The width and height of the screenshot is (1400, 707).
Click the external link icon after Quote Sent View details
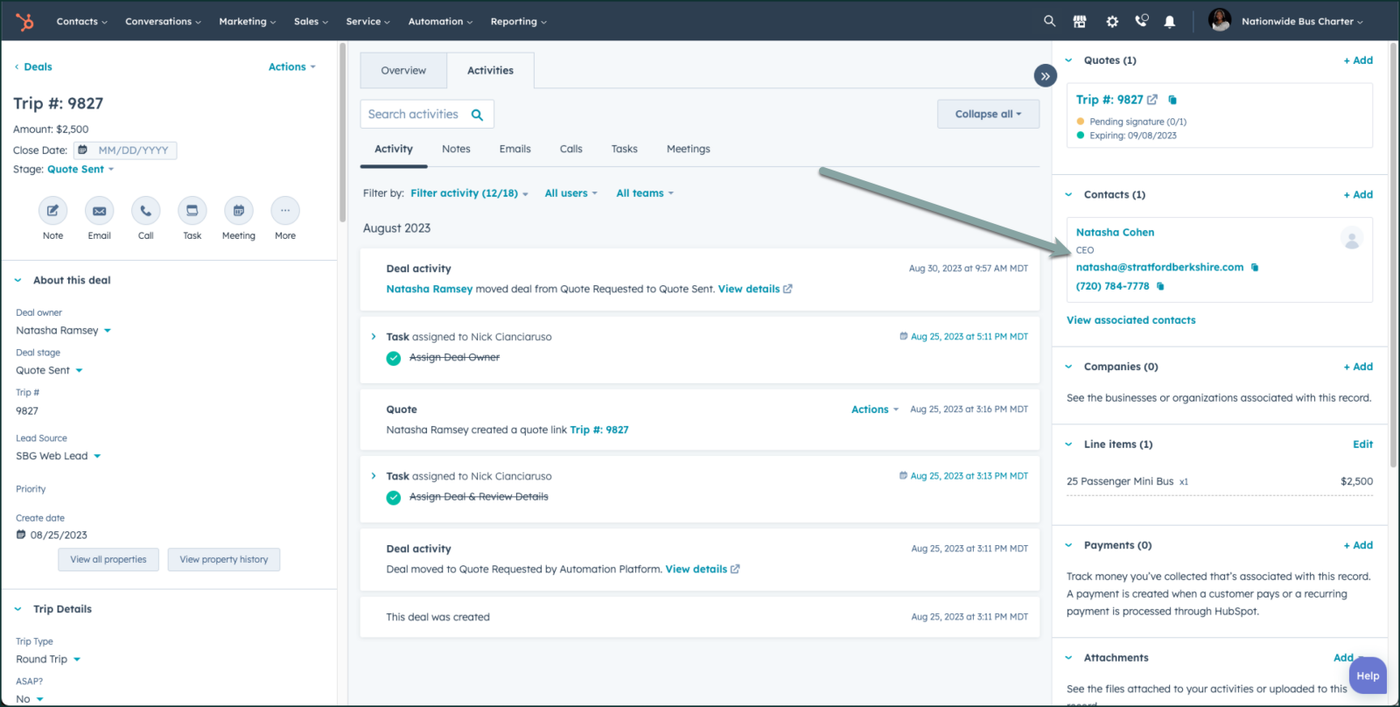pyautogui.click(x=788, y=289)
